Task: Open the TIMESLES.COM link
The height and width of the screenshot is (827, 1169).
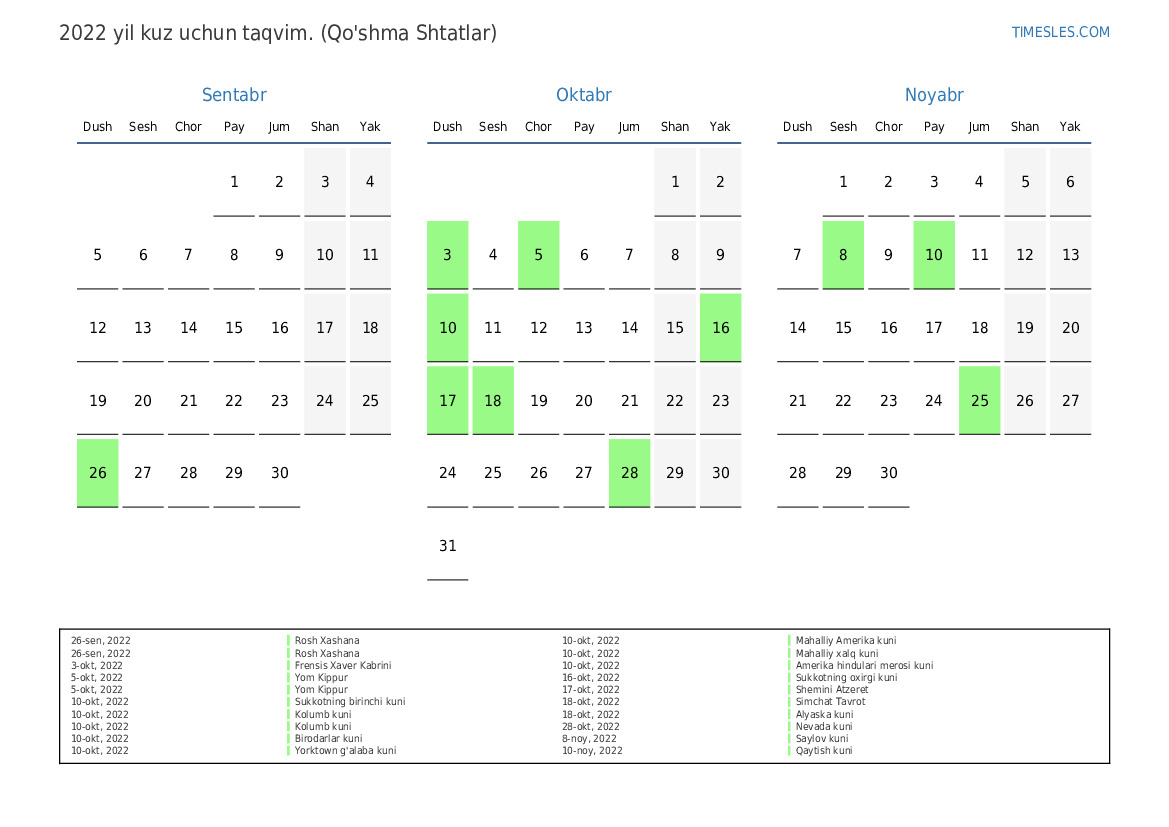Action: pos(1060,32)
